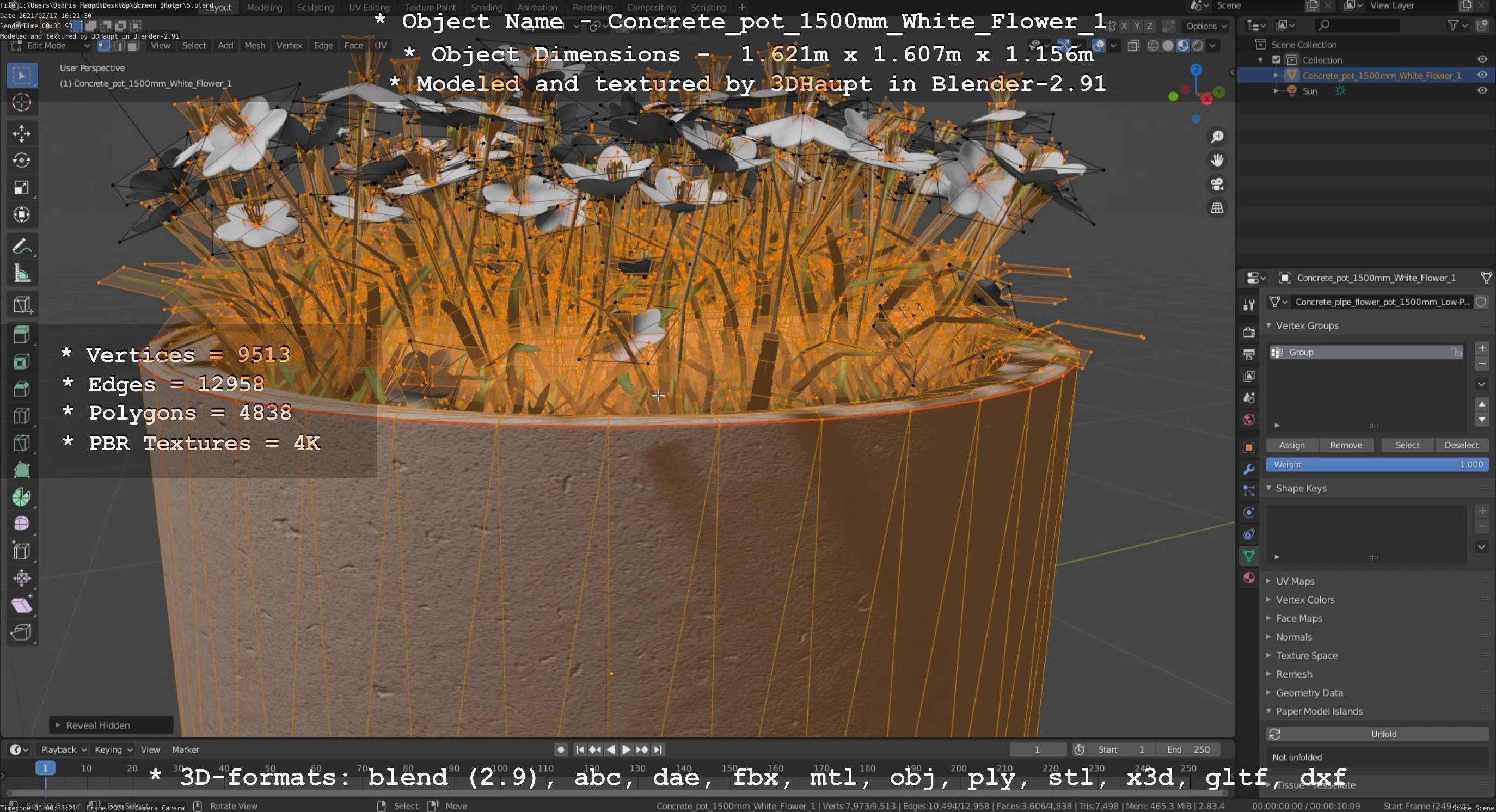Click the 3D Cursor tool
This screenshot has width=1496, height=812.
21,103
